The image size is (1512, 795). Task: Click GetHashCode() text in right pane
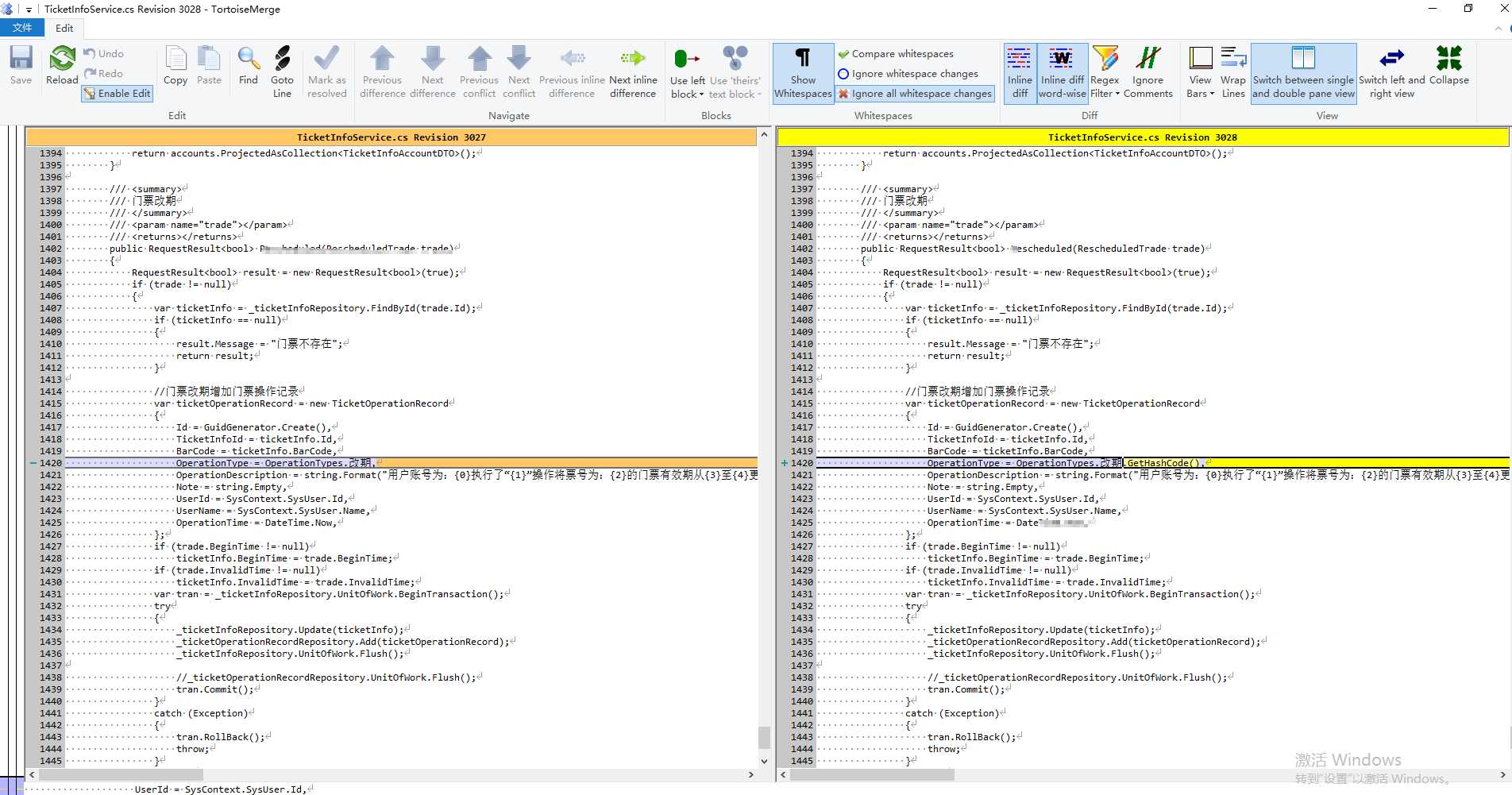coord(1165,463)
